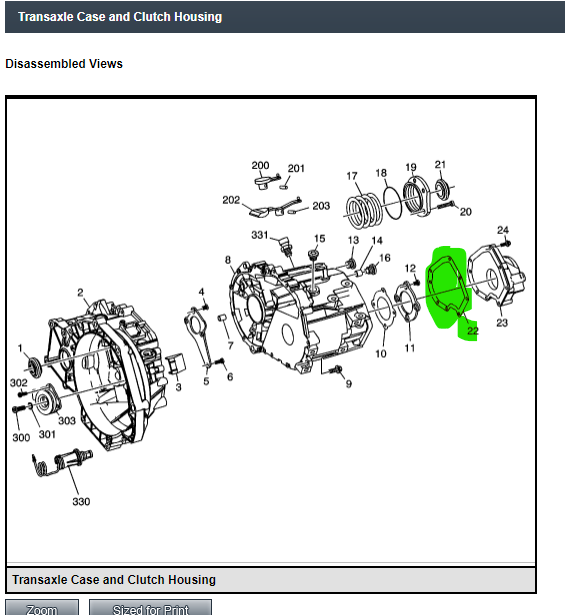Click the end cover labeled 23
The width and height of the screenshot is (565, 615).
[x=497, y=276]
